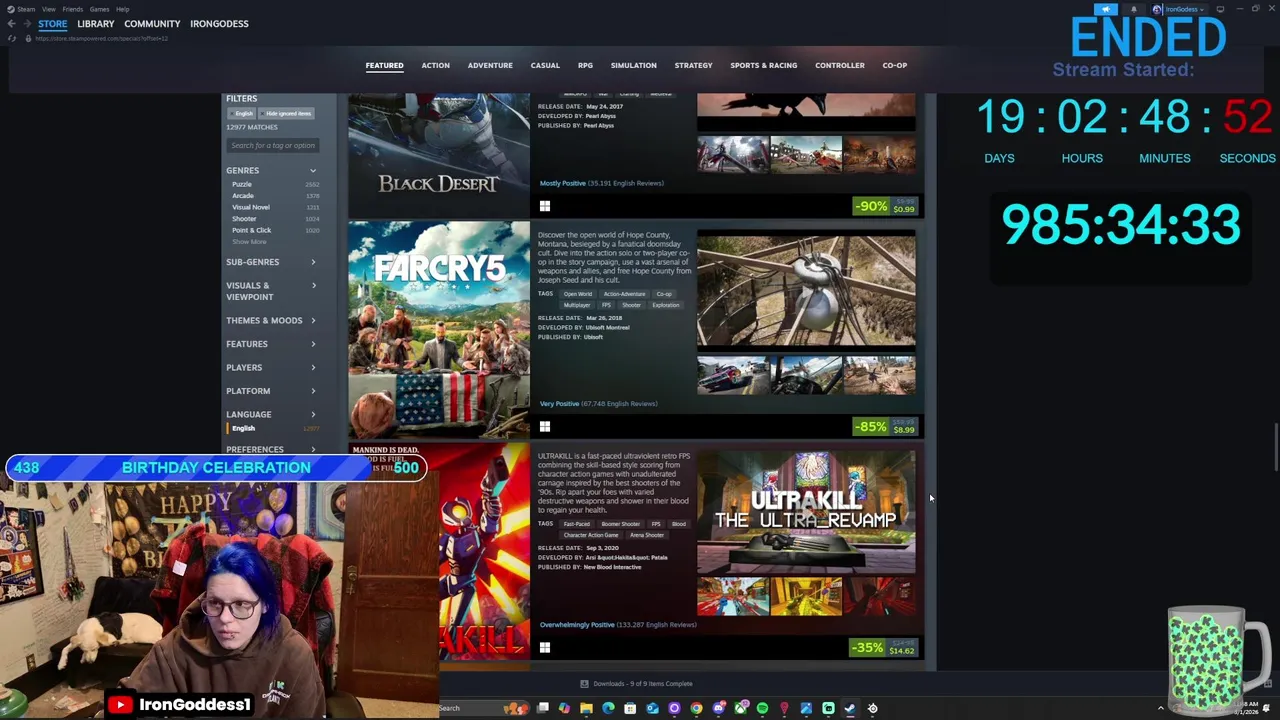Screen dimensions: 1280x720
Task: Expand the PREFERENCES filter section
Action: point(272,449)
